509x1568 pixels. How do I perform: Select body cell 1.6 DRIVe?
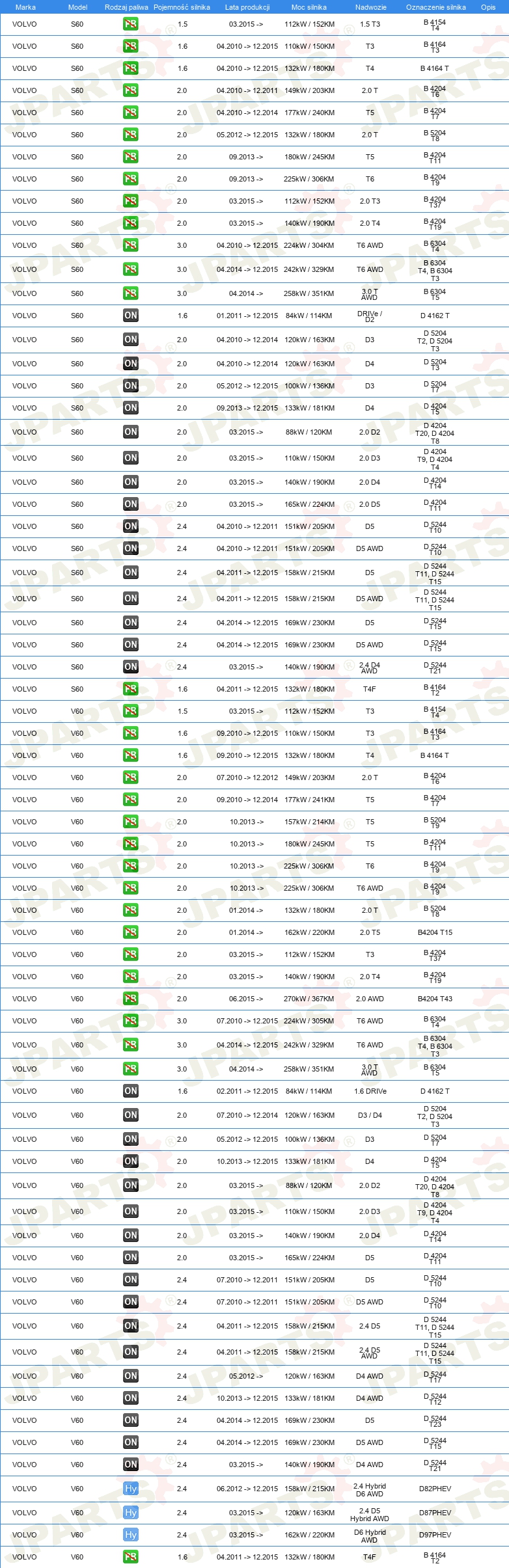[x=370, y=1091]
